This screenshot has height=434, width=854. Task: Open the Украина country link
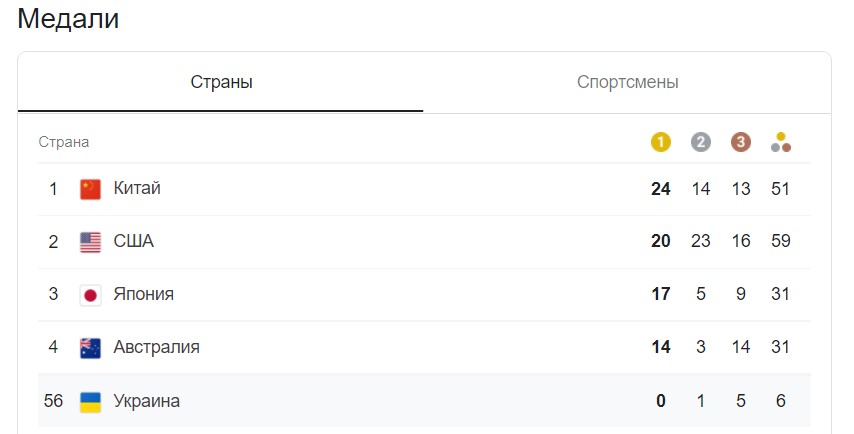[x=147, y=401]
